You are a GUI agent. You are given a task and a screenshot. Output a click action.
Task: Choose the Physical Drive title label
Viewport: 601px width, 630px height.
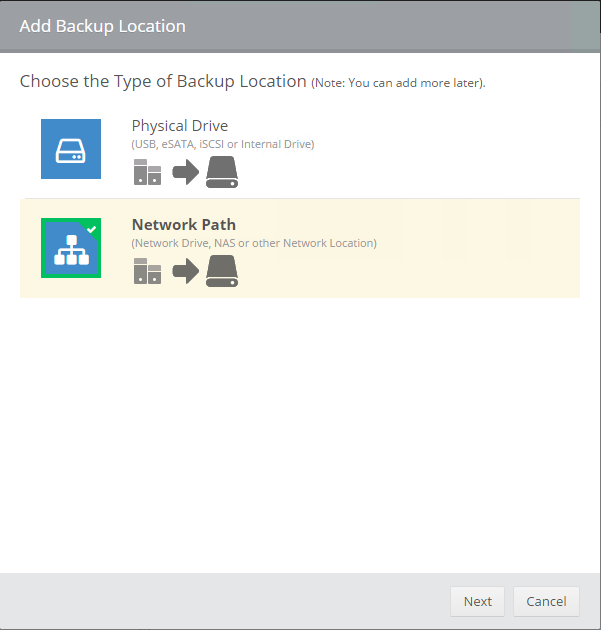180,126
